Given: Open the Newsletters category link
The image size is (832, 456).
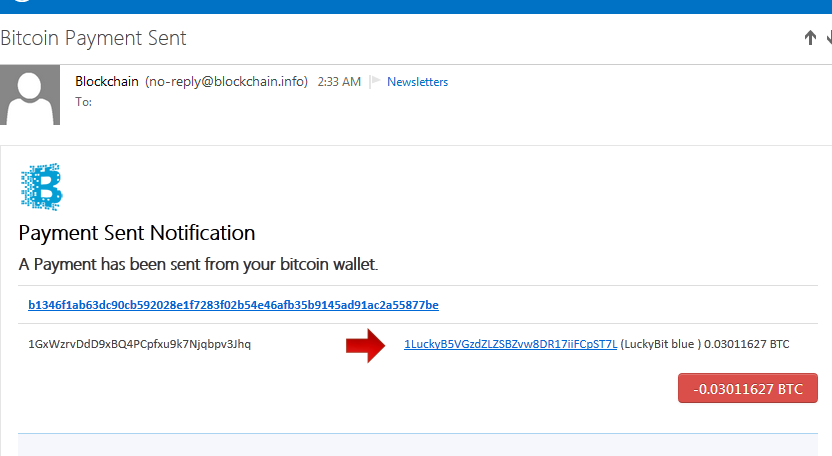Looking at the screenshot, I should click(417, 82).
